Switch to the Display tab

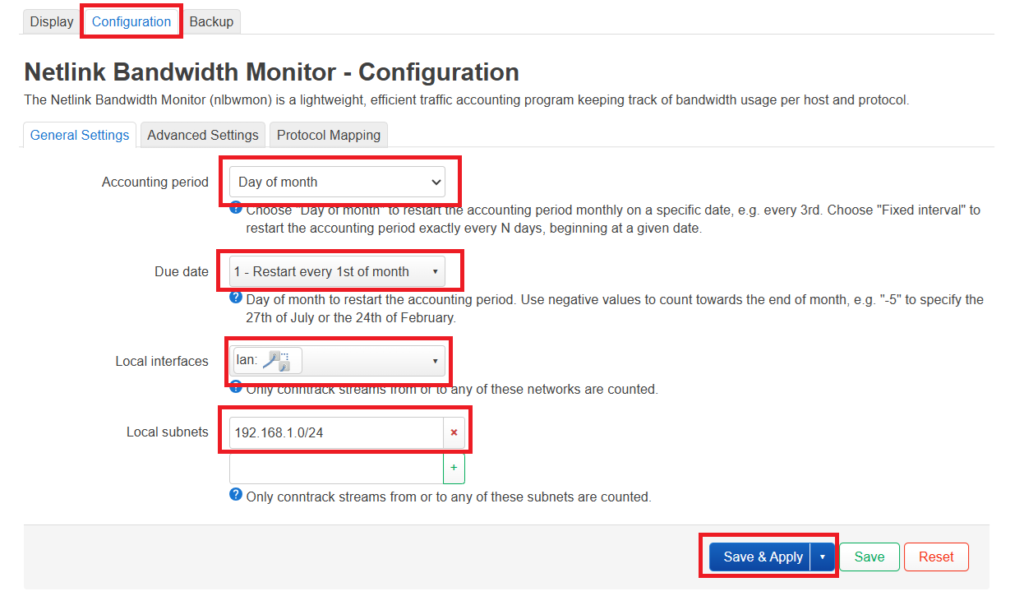coord(51,21)
